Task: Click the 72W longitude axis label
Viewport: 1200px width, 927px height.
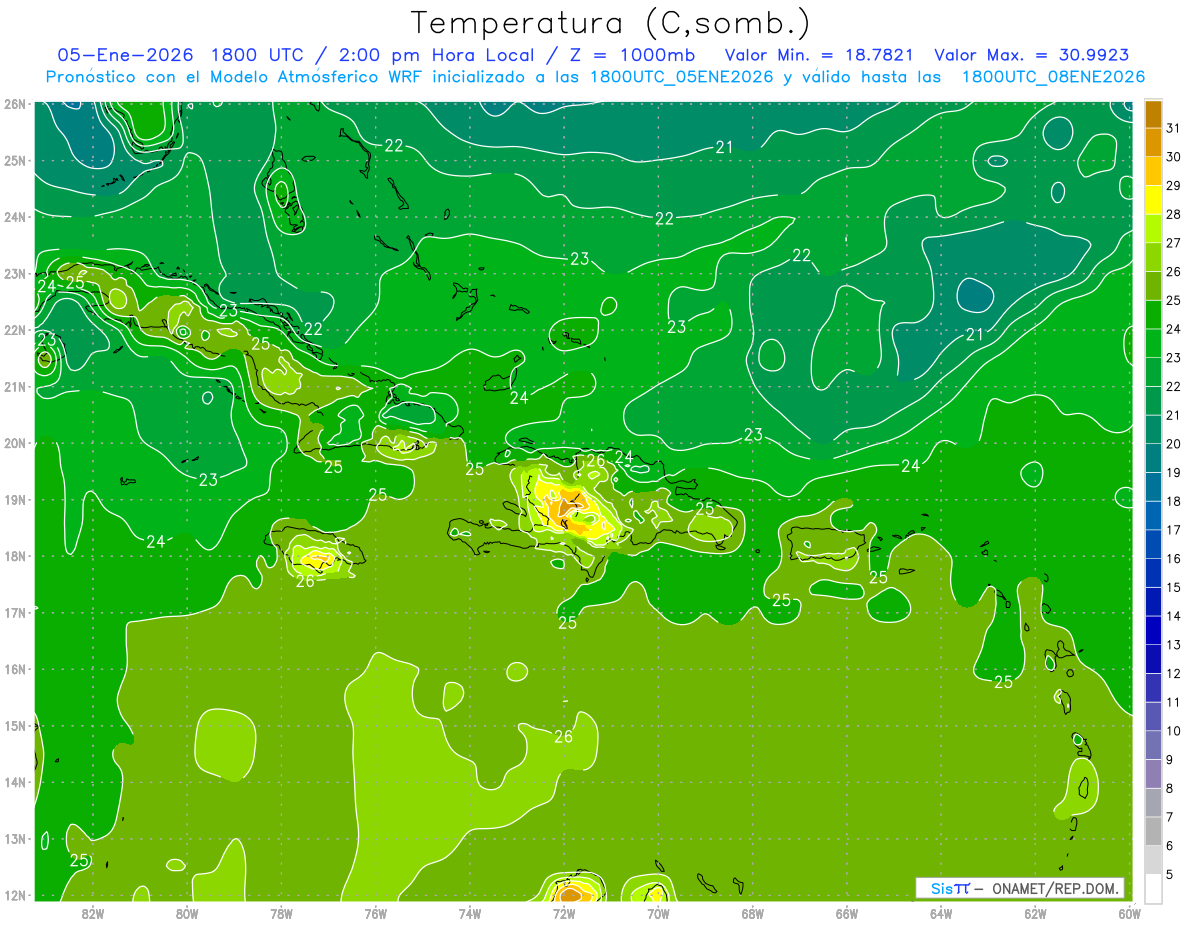Action: pyautogui.click(x=564, y=913)
